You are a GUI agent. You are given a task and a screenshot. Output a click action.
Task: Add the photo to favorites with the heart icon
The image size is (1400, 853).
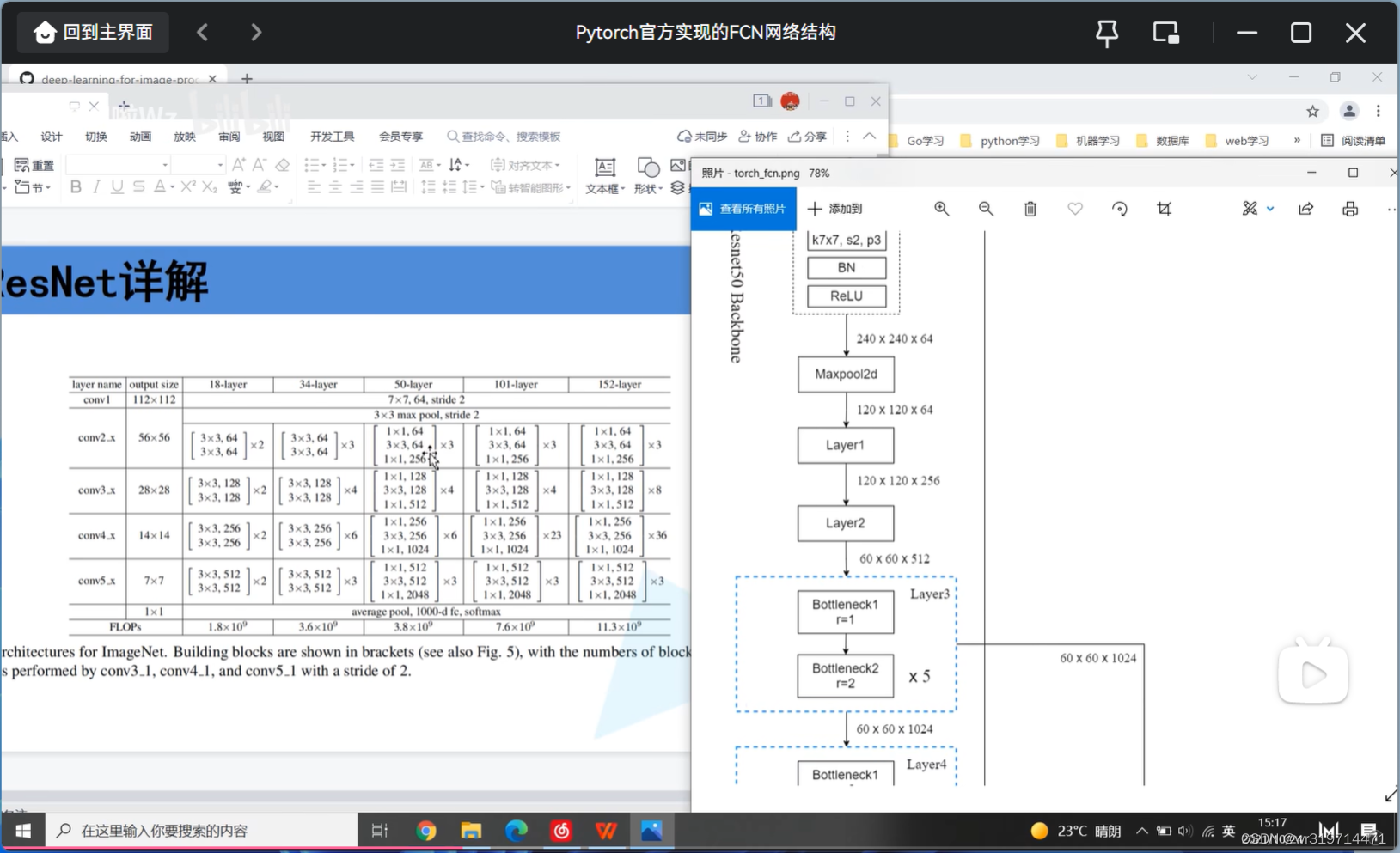tap(1075, 209)
